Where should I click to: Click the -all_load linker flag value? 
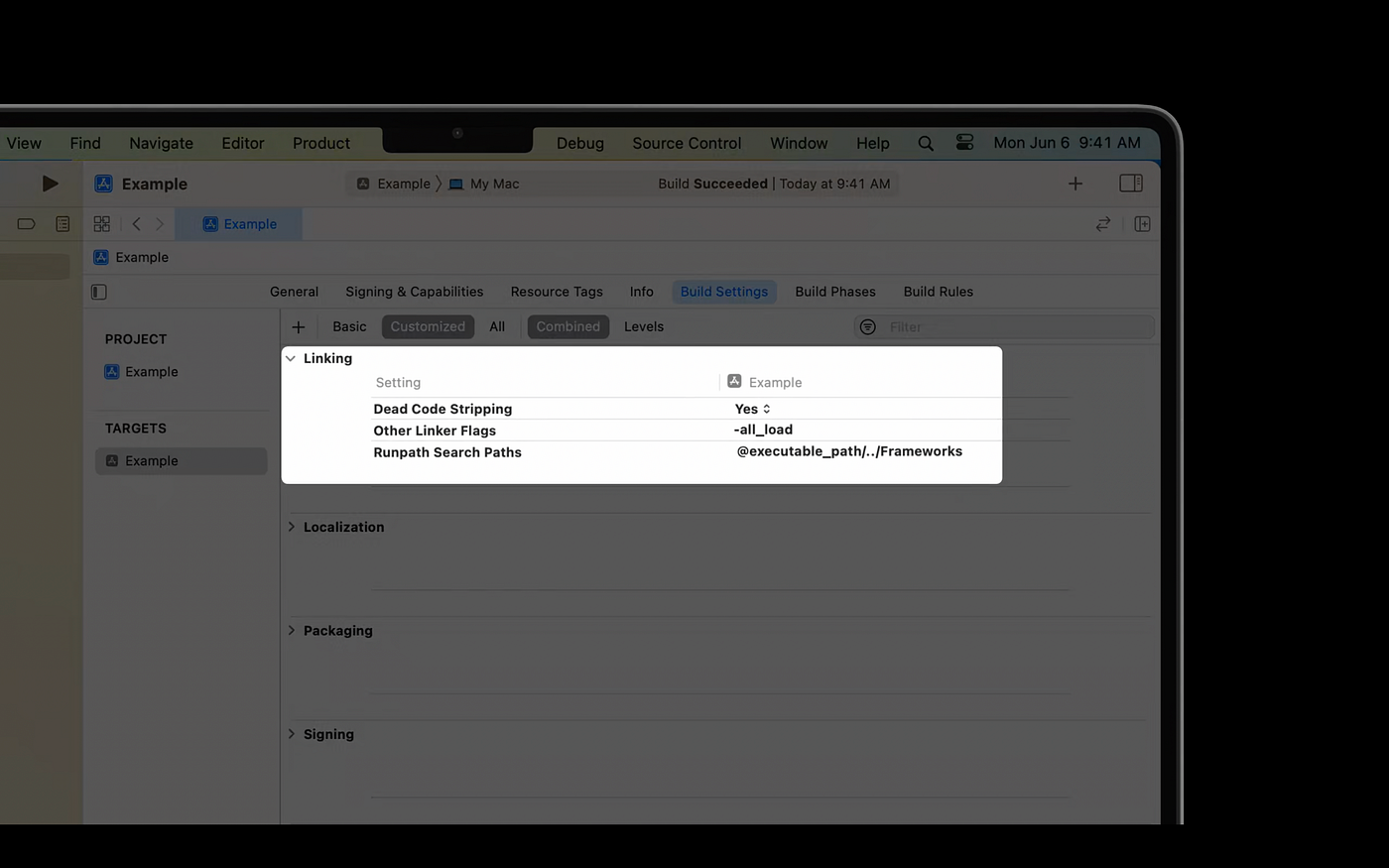click(763, 430)
